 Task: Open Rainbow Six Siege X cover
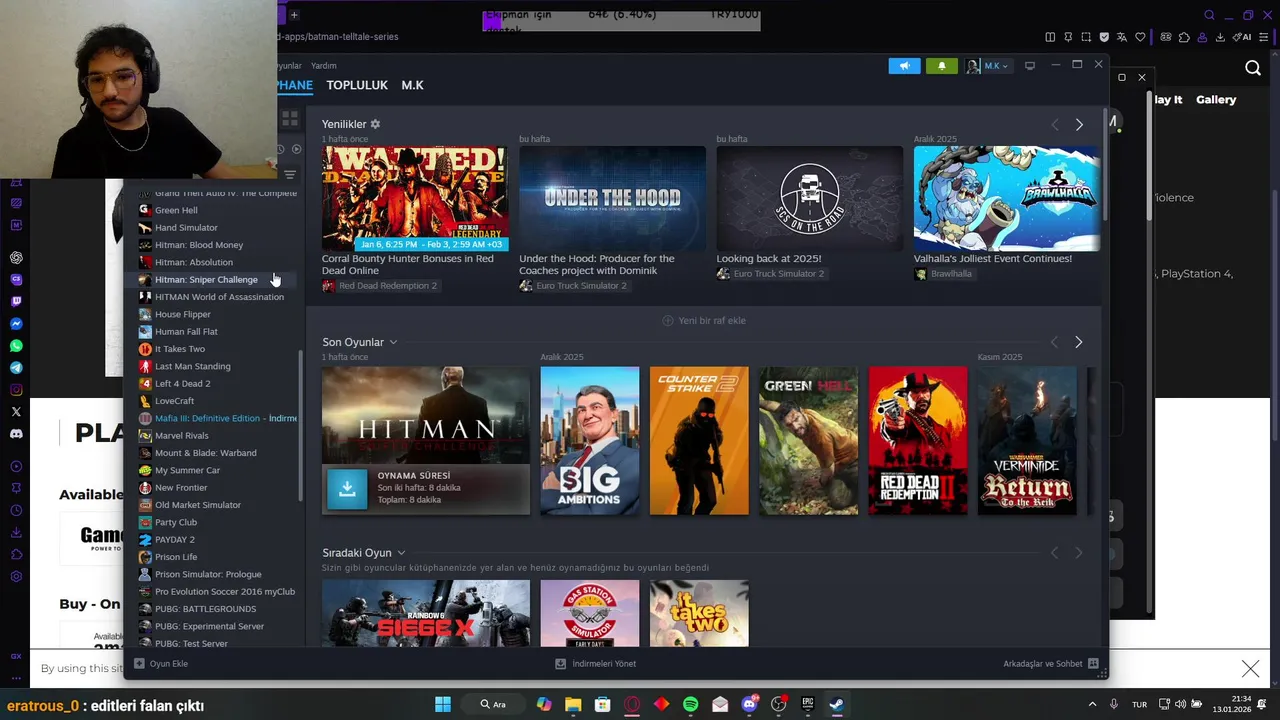click(426, 613)
